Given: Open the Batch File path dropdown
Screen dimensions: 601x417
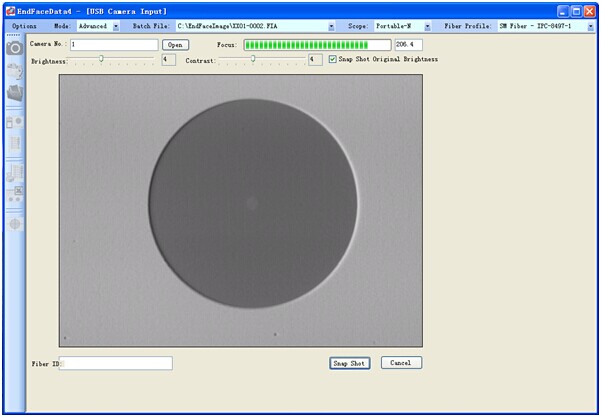Looking at the screenshot, I should click(x=332, y=27).
